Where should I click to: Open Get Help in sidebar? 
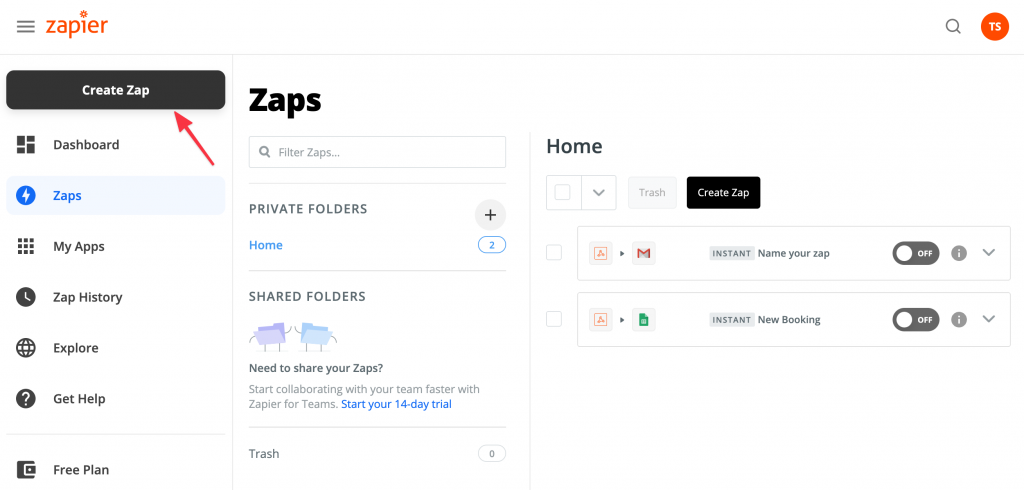(x=116, y=399)
